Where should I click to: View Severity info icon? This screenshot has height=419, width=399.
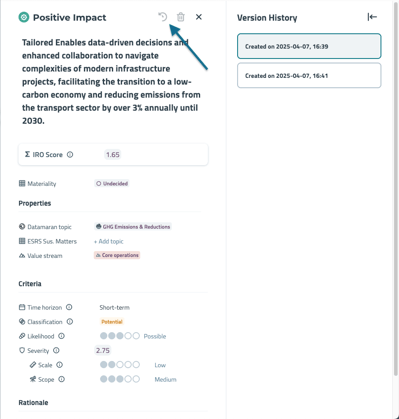point(56,350)
